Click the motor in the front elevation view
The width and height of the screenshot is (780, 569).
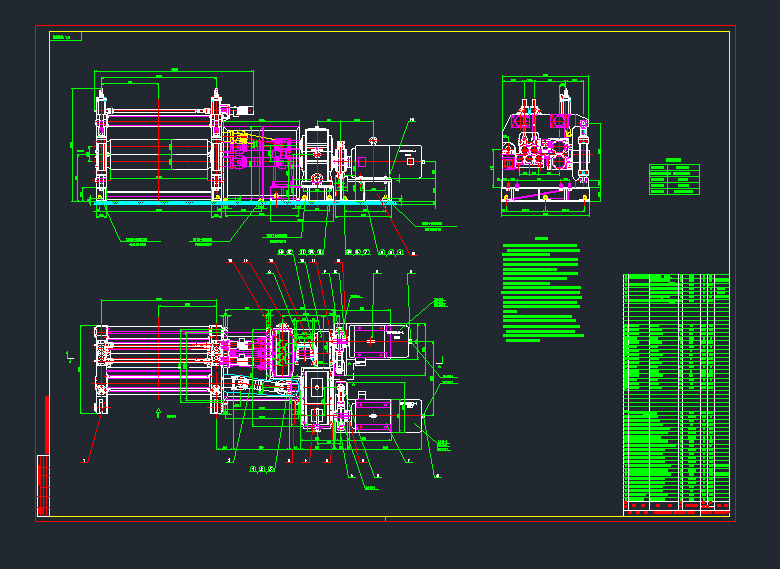pos(387,160)
